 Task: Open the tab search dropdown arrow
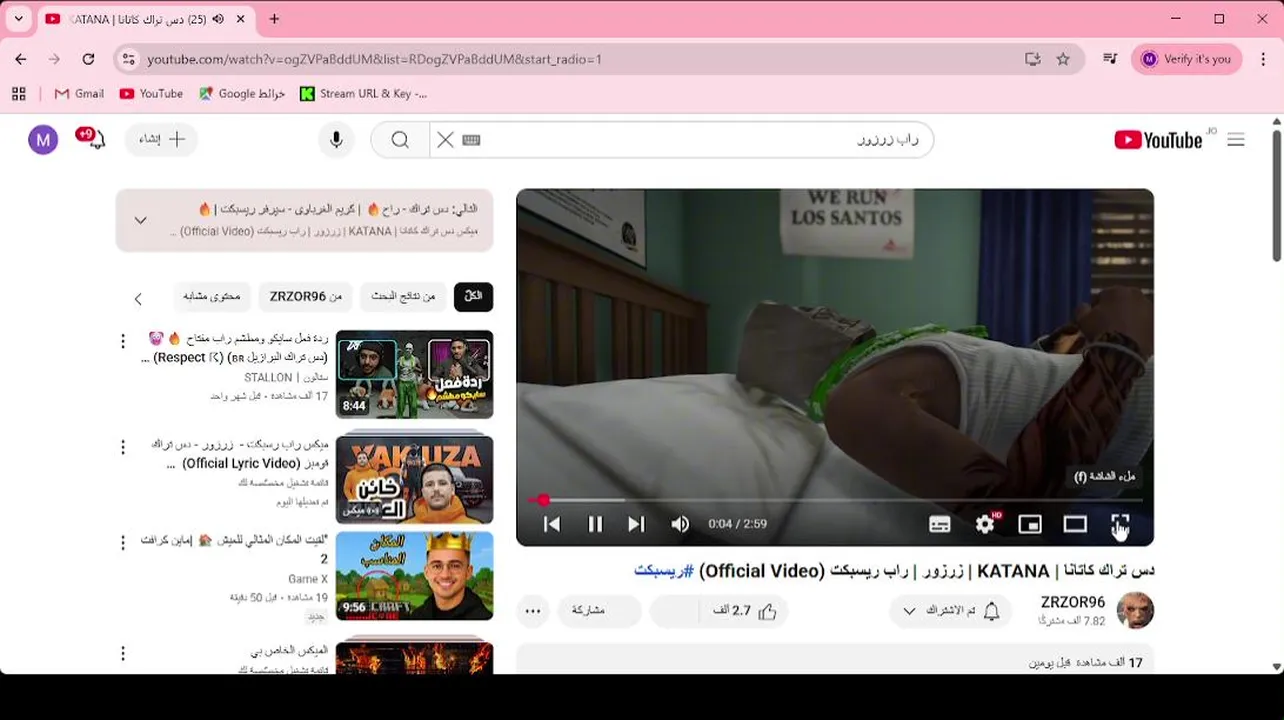[x=18, y=19]
